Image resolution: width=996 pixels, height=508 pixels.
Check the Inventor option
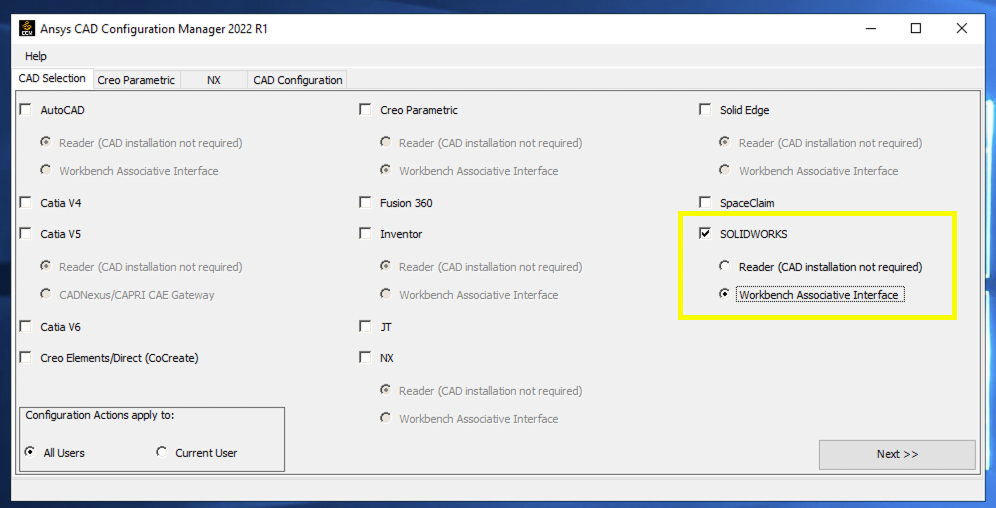click(365, 234)
